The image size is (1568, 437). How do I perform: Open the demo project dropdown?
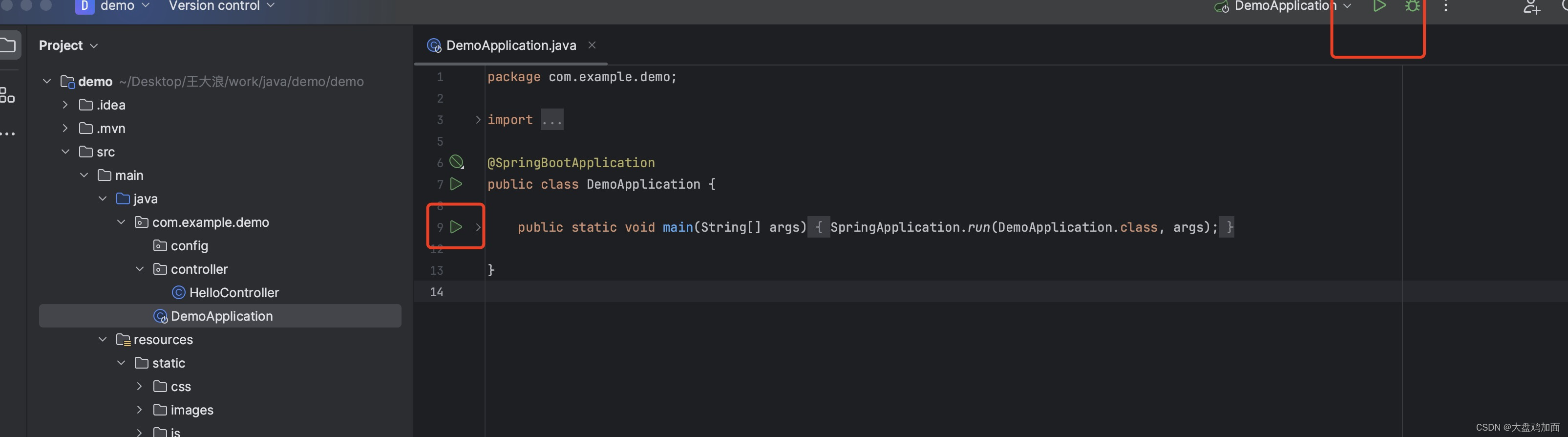[113, 6]
